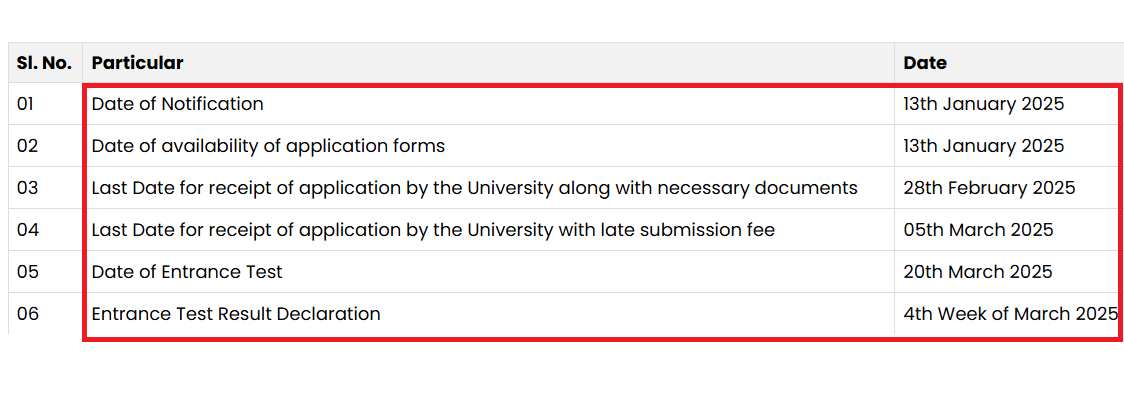Click serial number '03' cell
Image resolution: width=1124 pixels, height=403 pixels.
(45, 188)
